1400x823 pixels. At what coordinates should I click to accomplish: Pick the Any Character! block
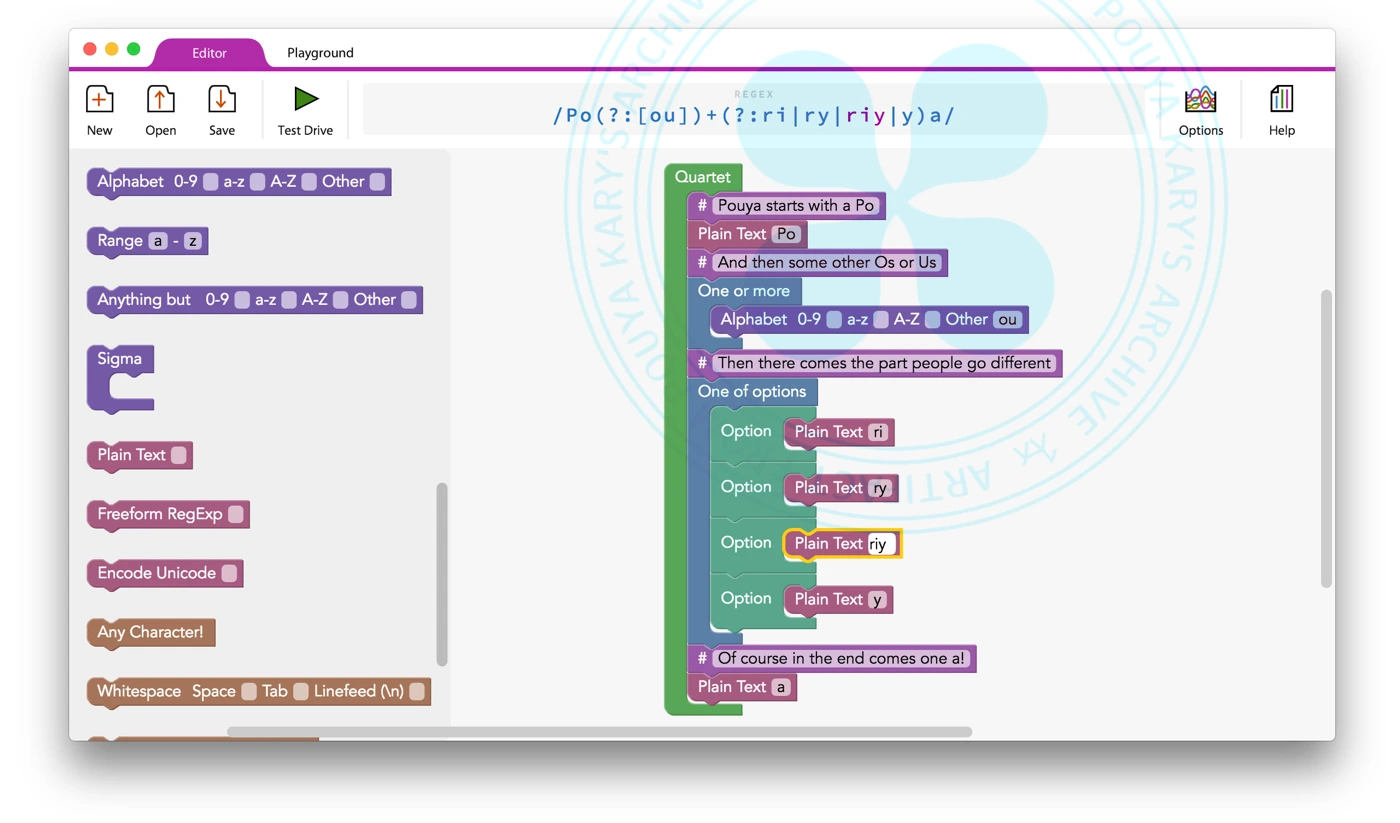(x=150, y=632)
